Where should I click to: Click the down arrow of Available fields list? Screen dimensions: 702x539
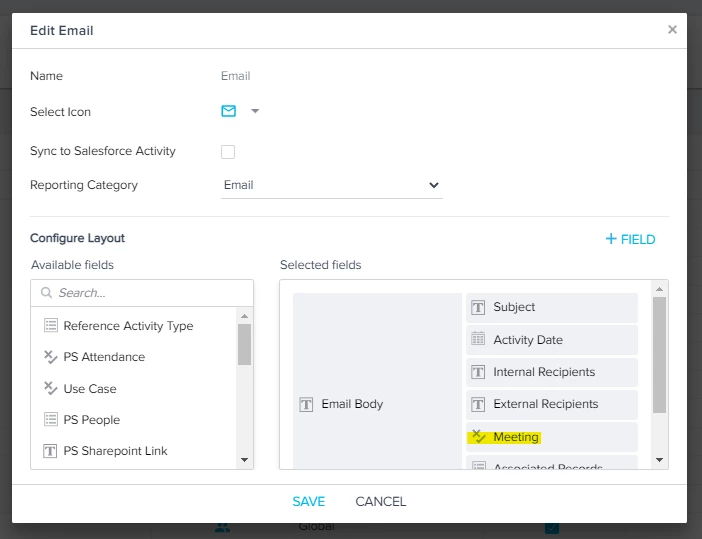[244, 460]
